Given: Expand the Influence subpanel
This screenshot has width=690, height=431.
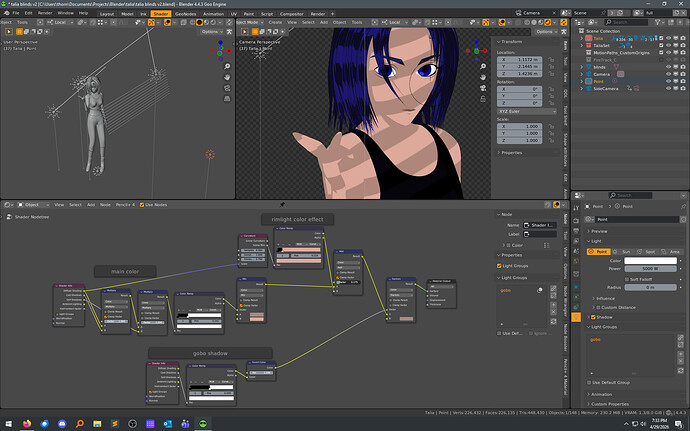Looking at the screenshot, I should click(593, 298).
